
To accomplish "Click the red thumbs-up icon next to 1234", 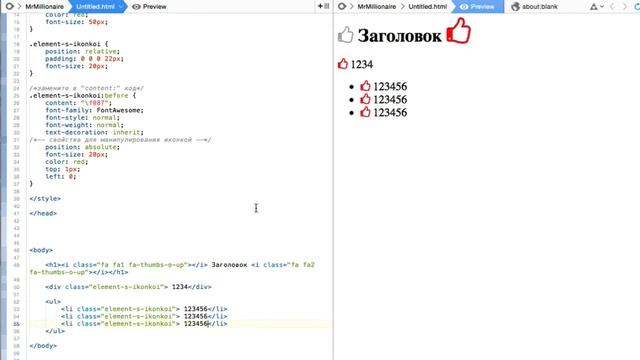I will point(343,64).
